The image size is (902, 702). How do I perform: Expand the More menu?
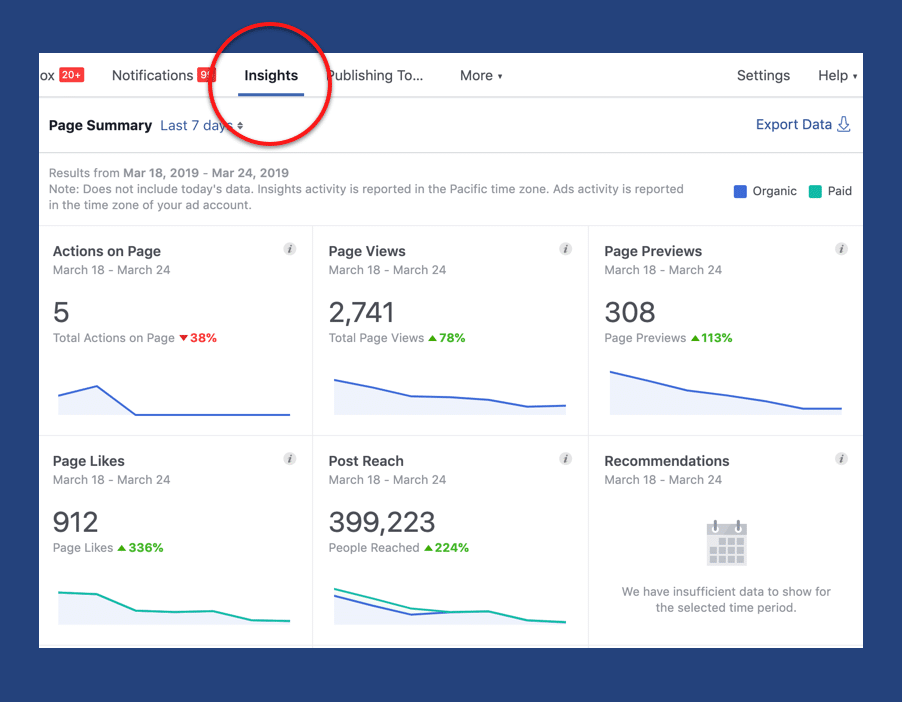tap(481, 76)
